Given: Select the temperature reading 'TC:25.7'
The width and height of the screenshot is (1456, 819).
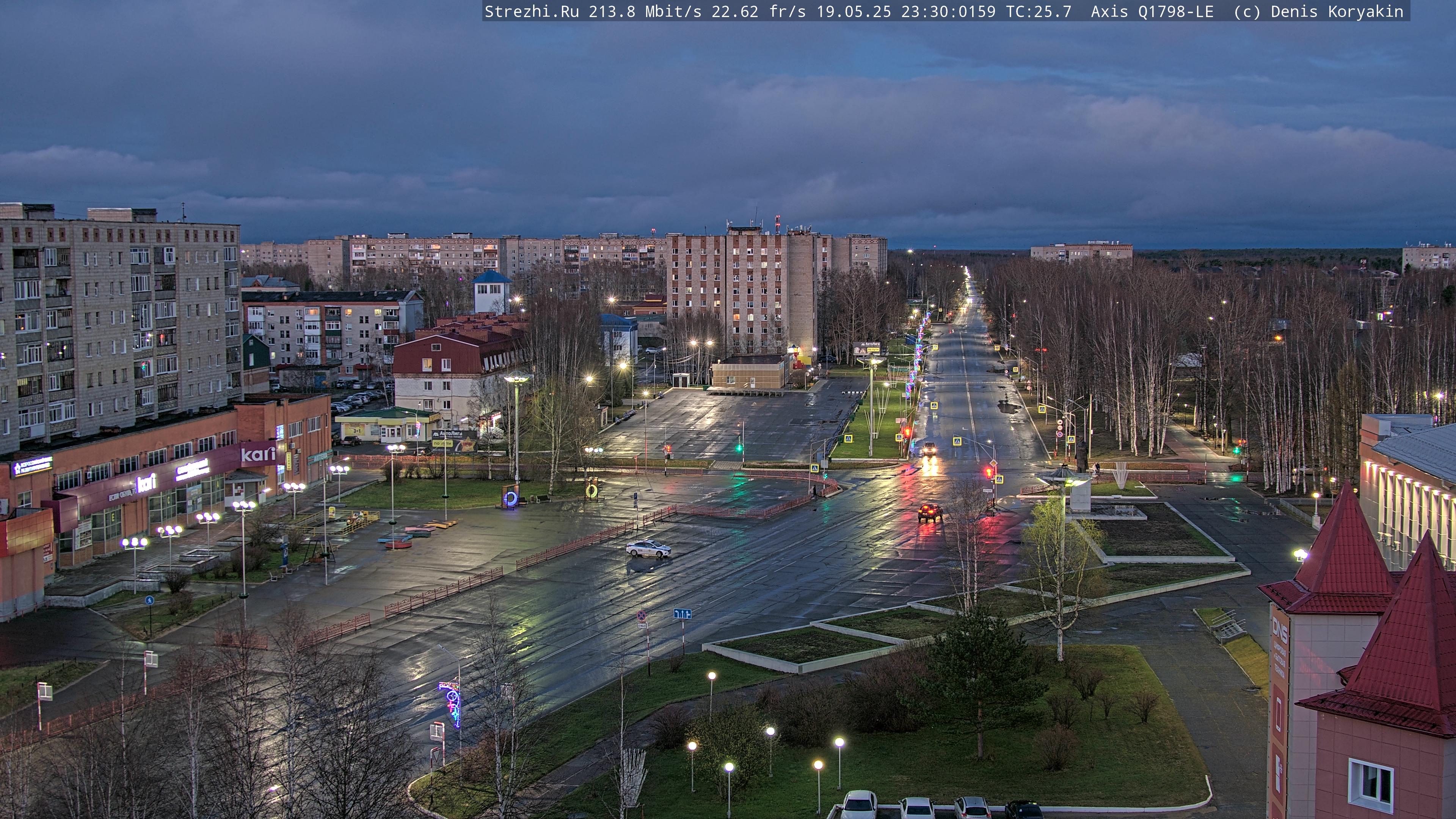Looking at the screenshot, I should pyautogui.click(x=1038, y=12).
